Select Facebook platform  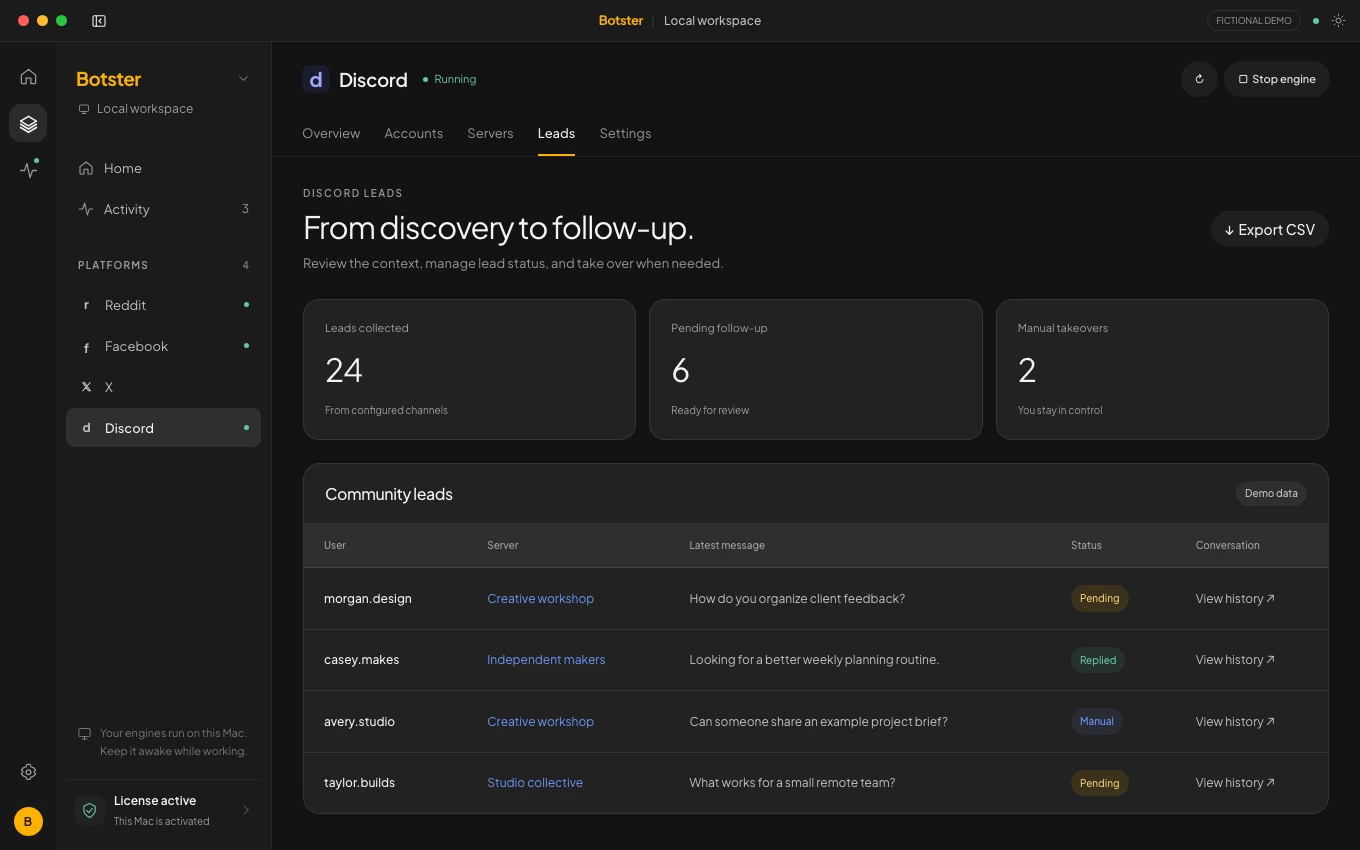click(x=163, y=346)
